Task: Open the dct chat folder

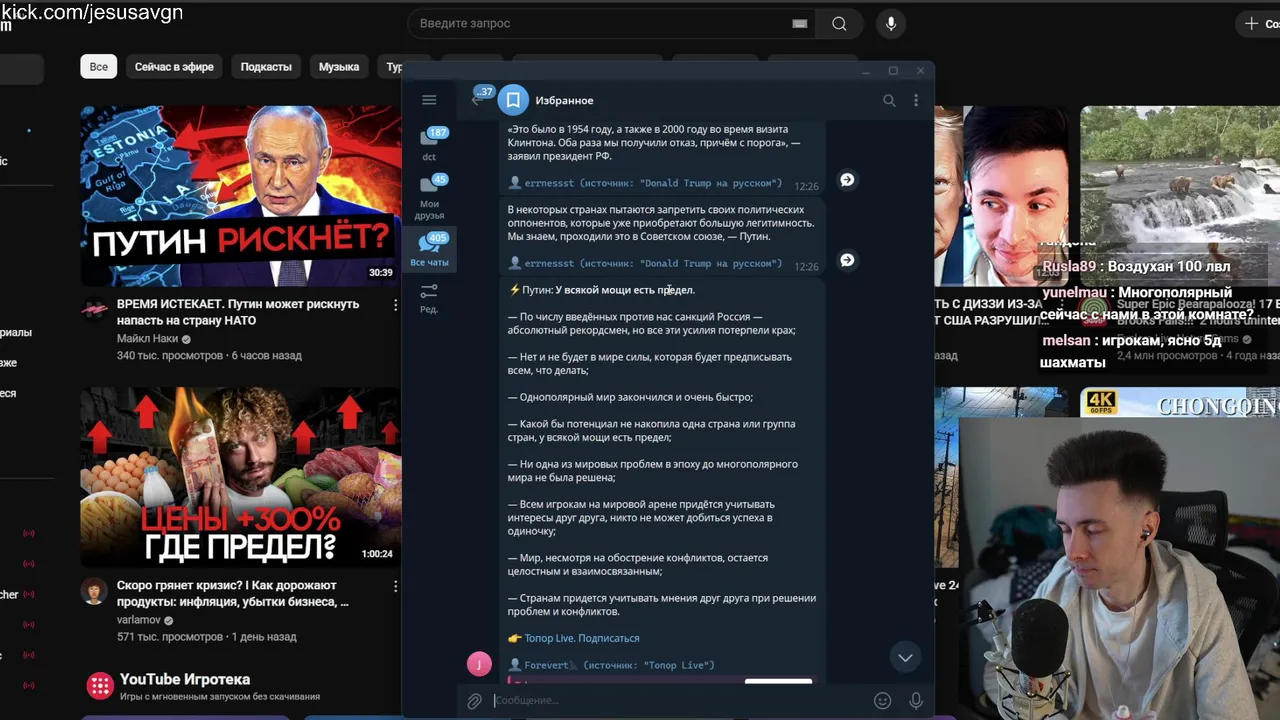Action: coord(430,144)
